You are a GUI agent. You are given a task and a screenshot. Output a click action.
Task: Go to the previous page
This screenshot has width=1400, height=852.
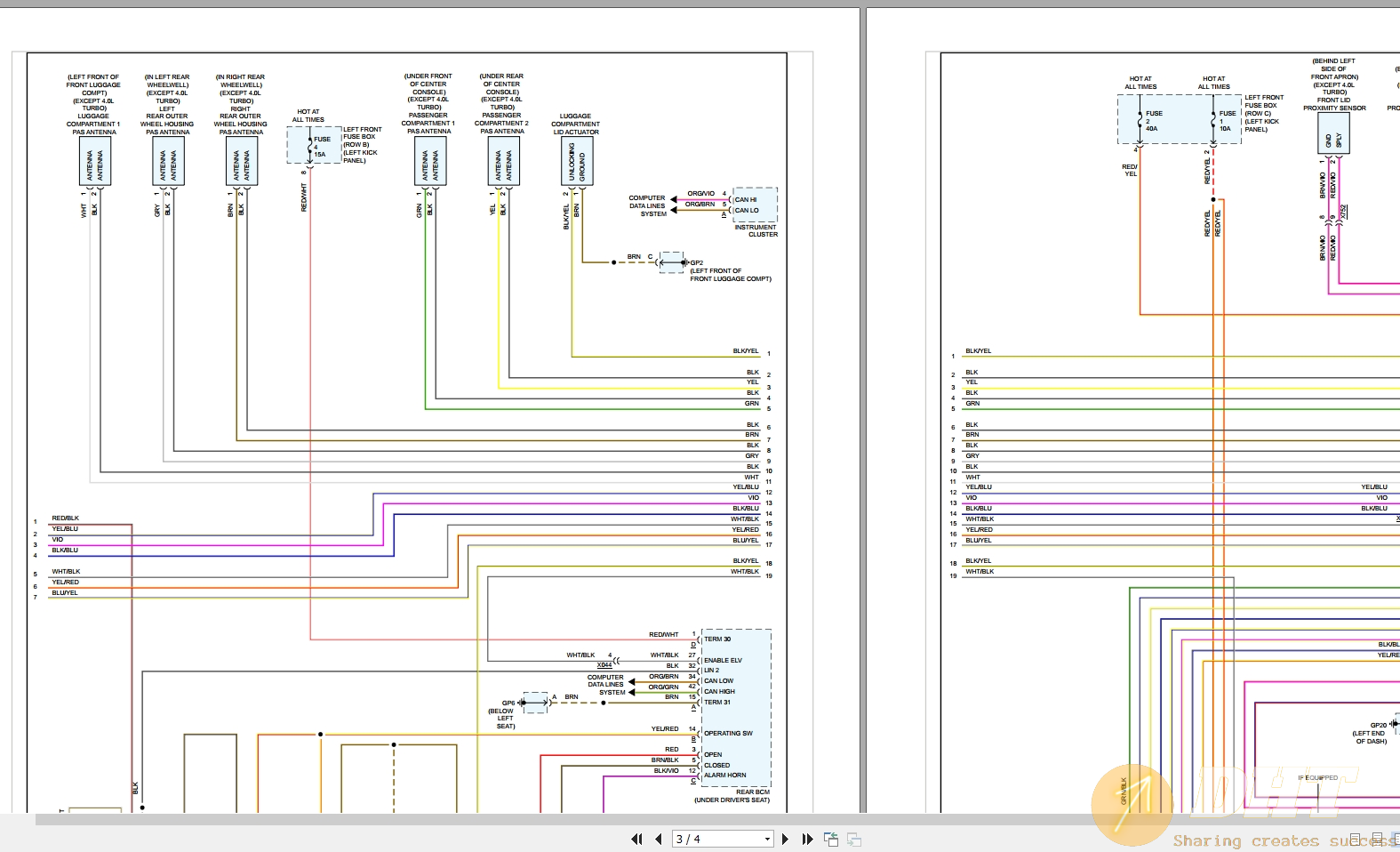click(658, 839)
